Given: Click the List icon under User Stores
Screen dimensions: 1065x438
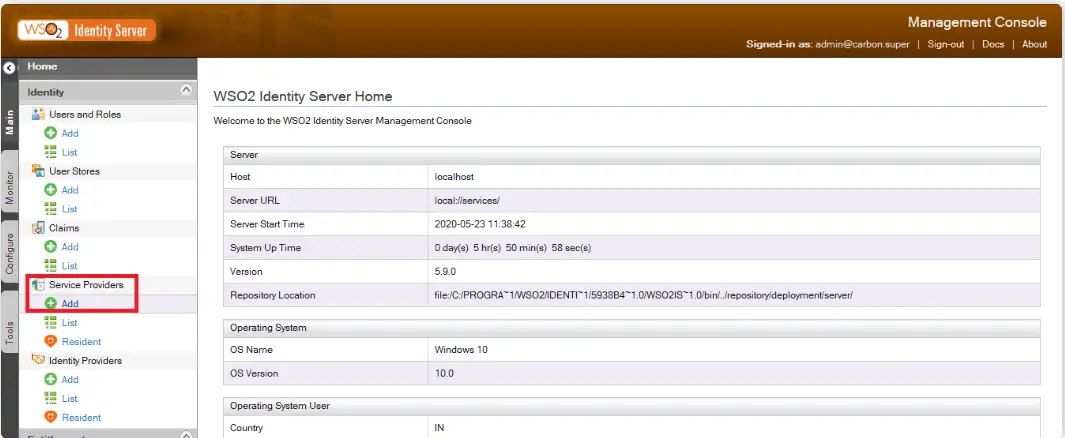Looking at the screenshot, I should tap(50, 209).
